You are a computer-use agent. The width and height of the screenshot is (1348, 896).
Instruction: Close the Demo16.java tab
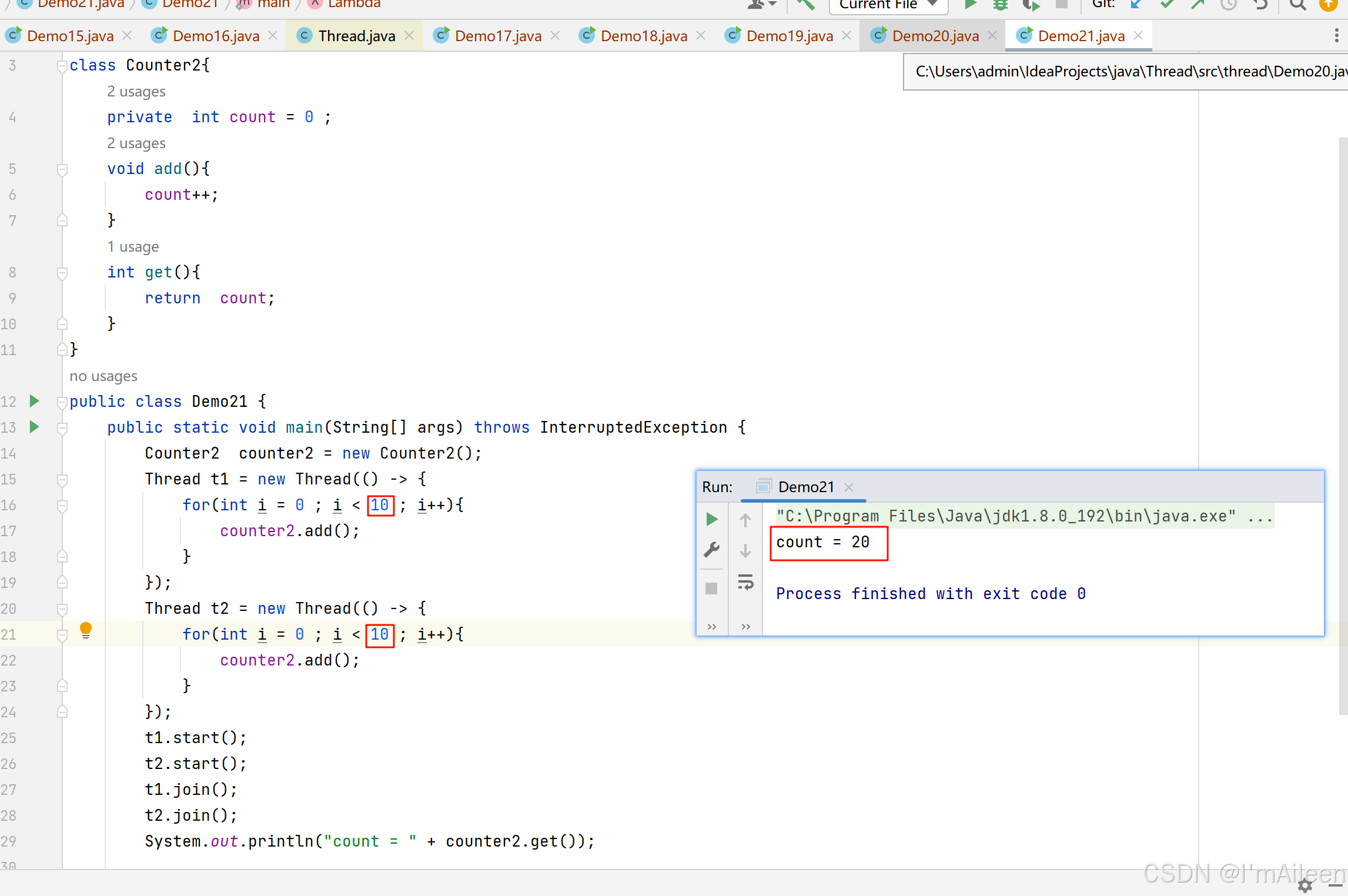click(x=273, y=36)
